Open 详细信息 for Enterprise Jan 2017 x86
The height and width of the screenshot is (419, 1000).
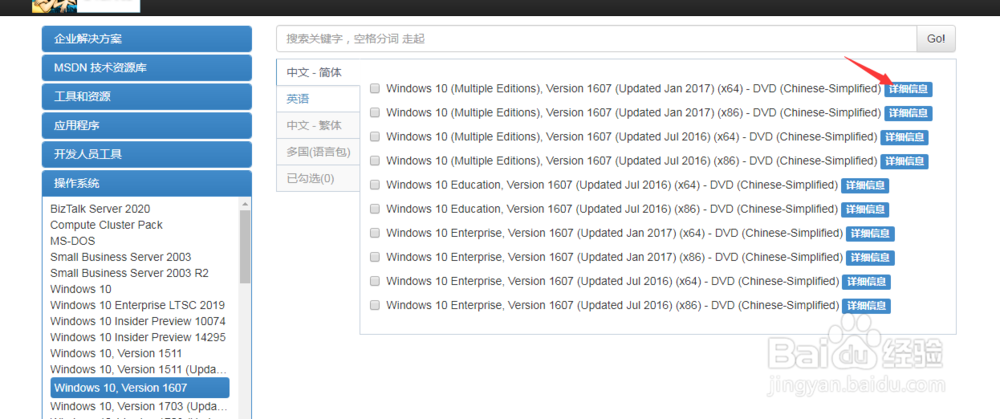tap(871, 258)
